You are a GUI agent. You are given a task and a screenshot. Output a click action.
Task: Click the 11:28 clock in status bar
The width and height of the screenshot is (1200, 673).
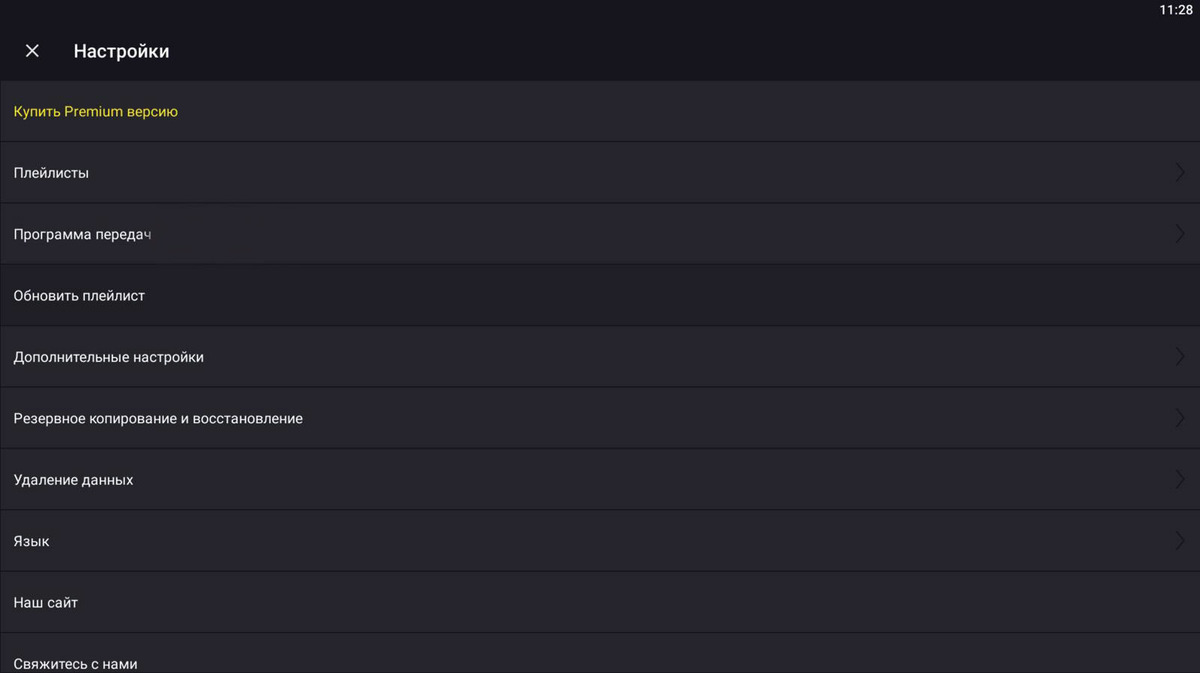pos(1176,10)
